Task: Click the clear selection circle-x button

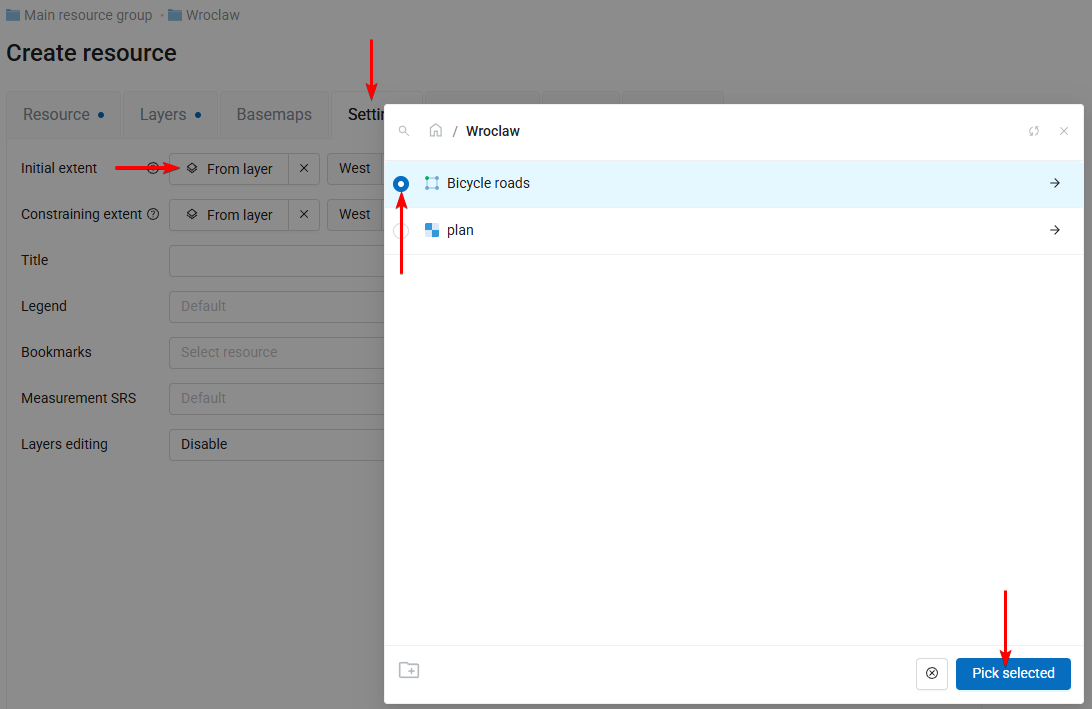Action: (932, 674)
